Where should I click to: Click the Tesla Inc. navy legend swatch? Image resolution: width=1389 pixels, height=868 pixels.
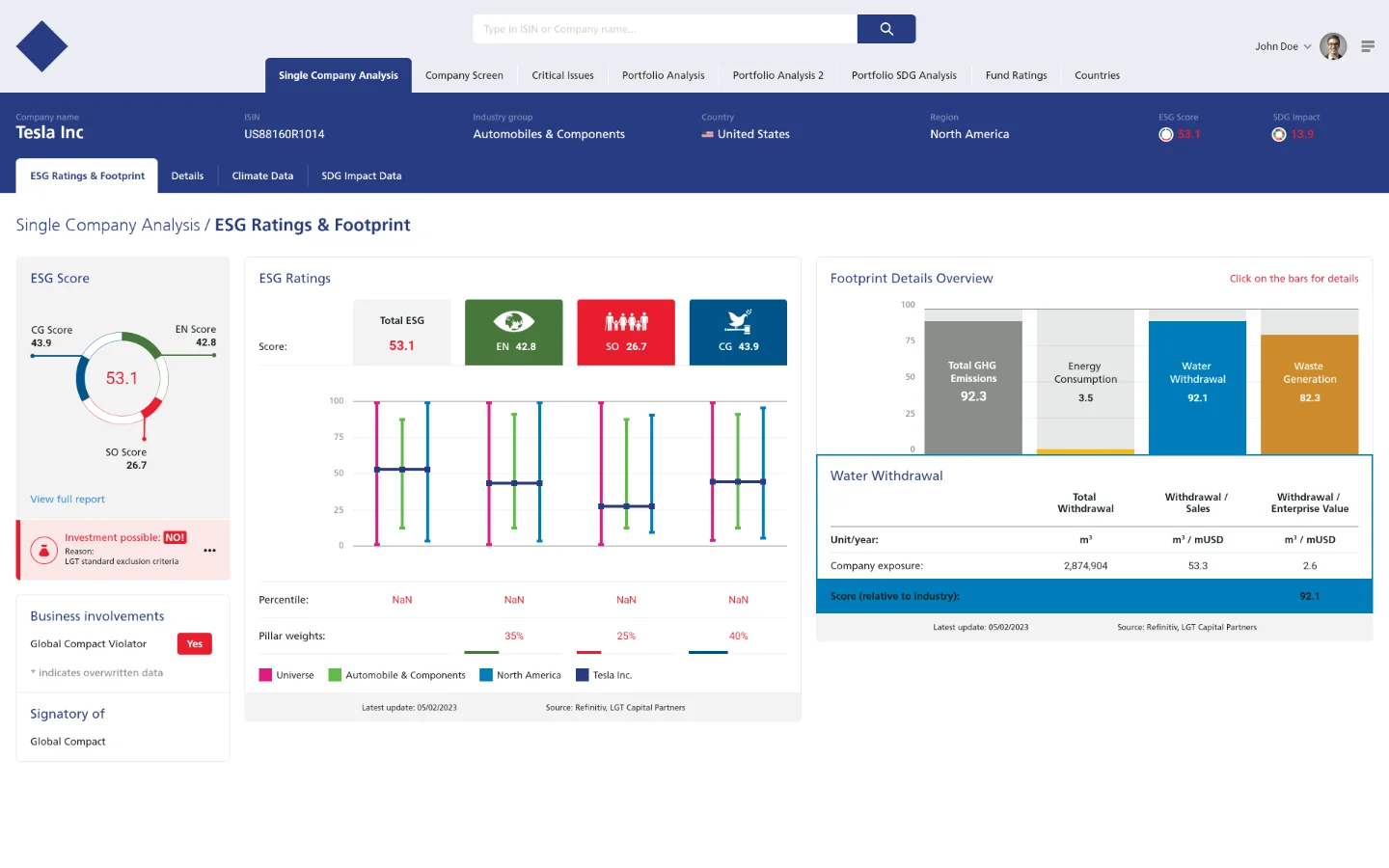(583, 675)
